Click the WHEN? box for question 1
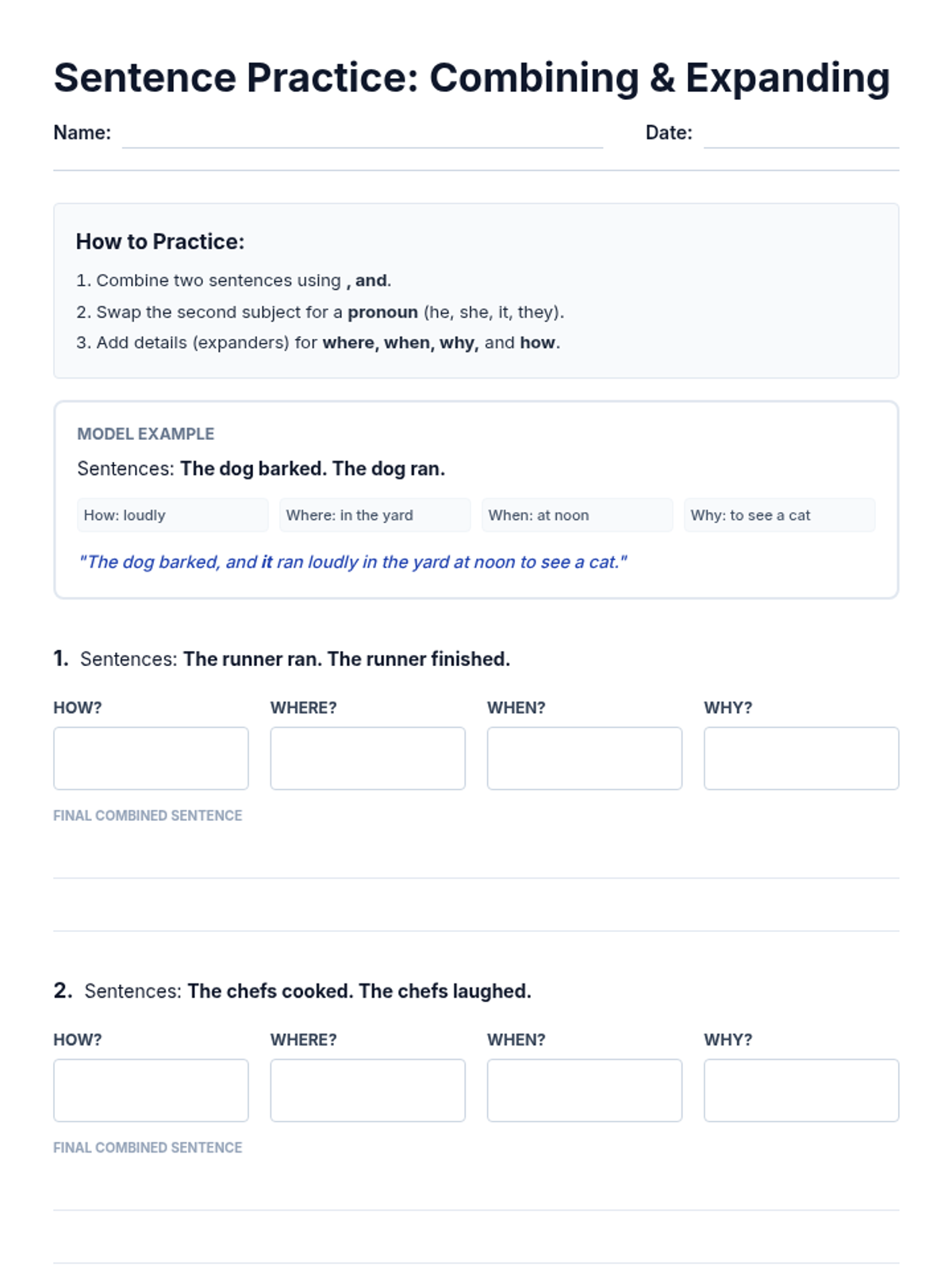This screenshot has width=952, height=1270. tap(584, 758)
